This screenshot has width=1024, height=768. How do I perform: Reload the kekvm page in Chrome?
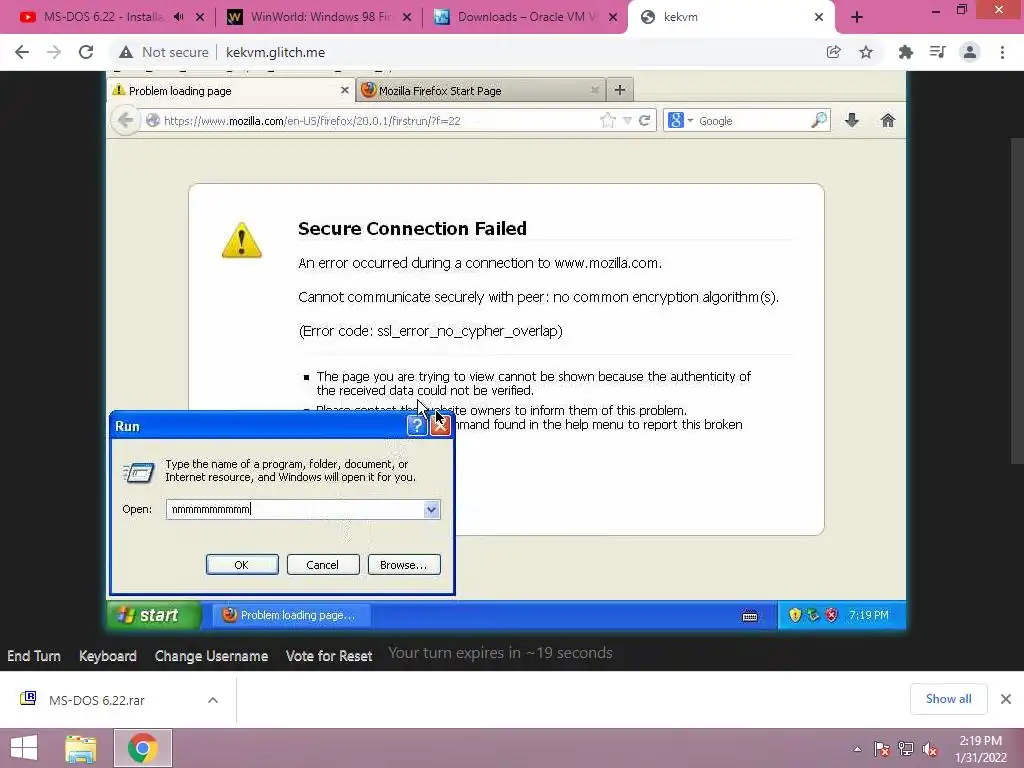(86, 52)
